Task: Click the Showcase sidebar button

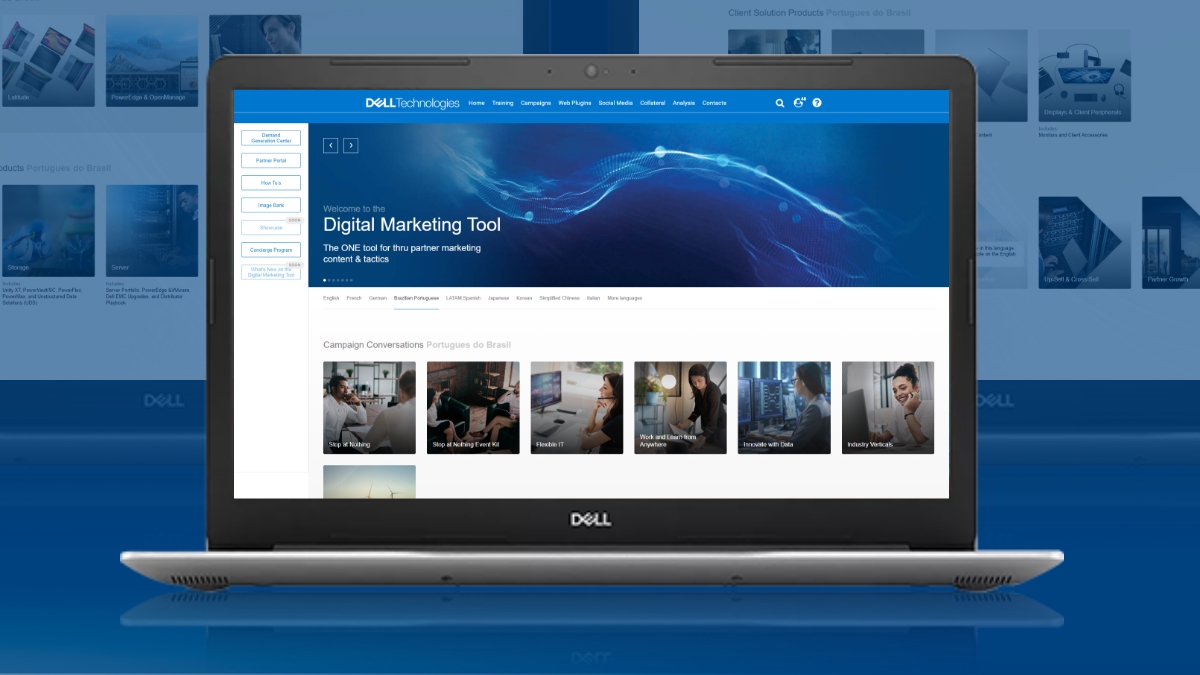Action: pos(271,227)
